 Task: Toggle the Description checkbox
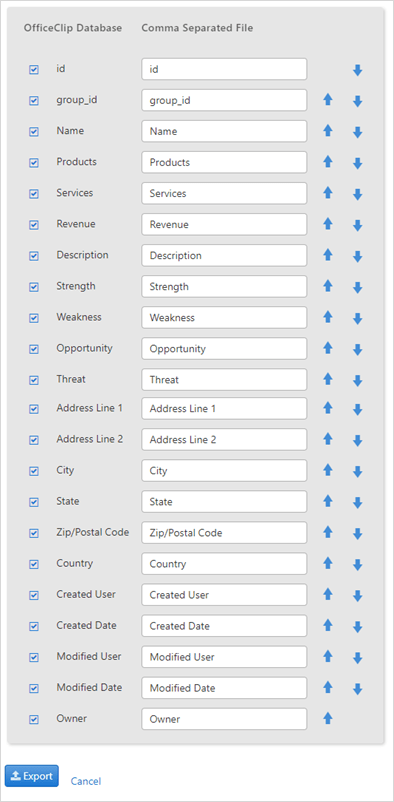click(34, 256)
